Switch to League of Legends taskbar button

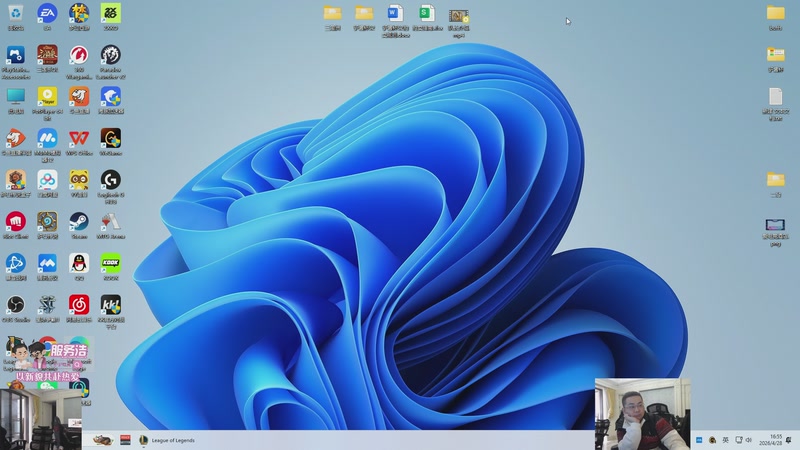[167, 440]
